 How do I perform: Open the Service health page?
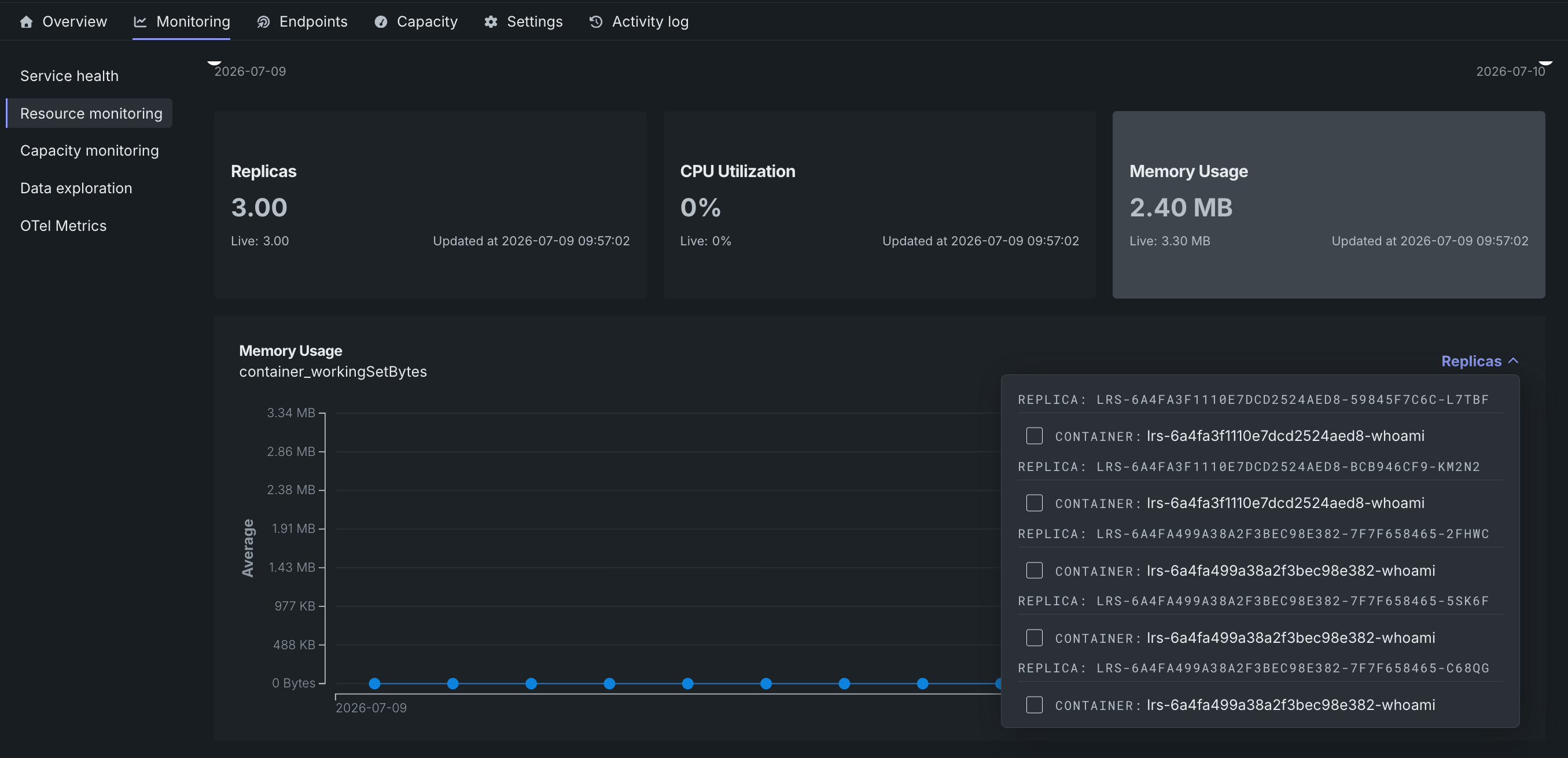coord(69,76)
